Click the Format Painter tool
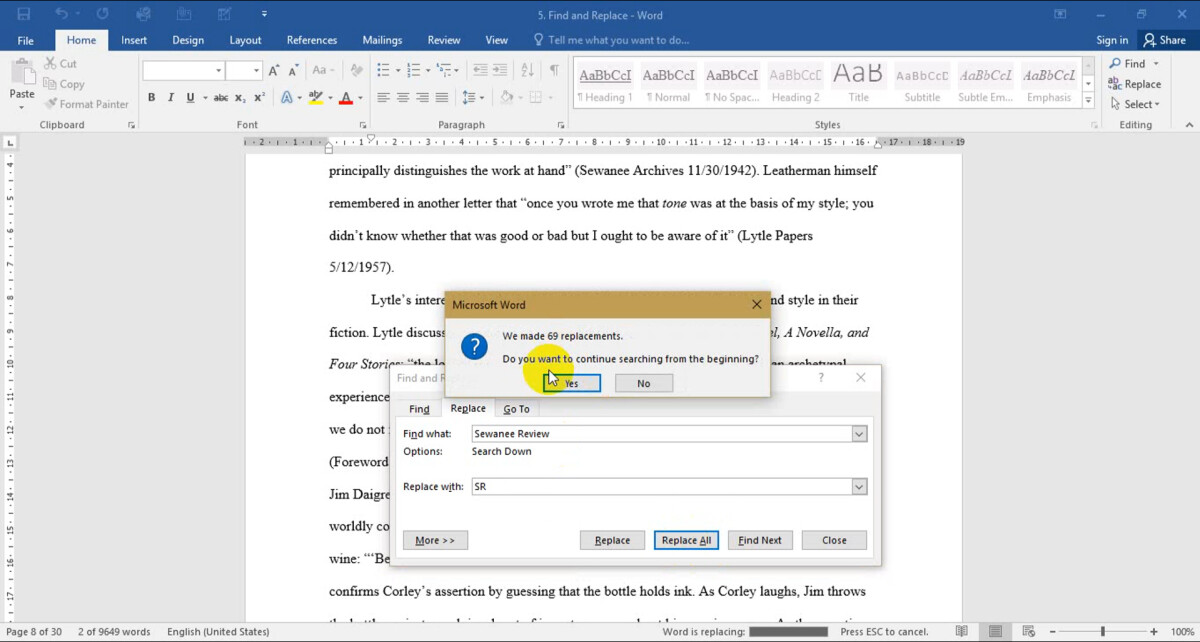Screen dimensions: 1200x642 pyautogui.click(x=86, y=104)
